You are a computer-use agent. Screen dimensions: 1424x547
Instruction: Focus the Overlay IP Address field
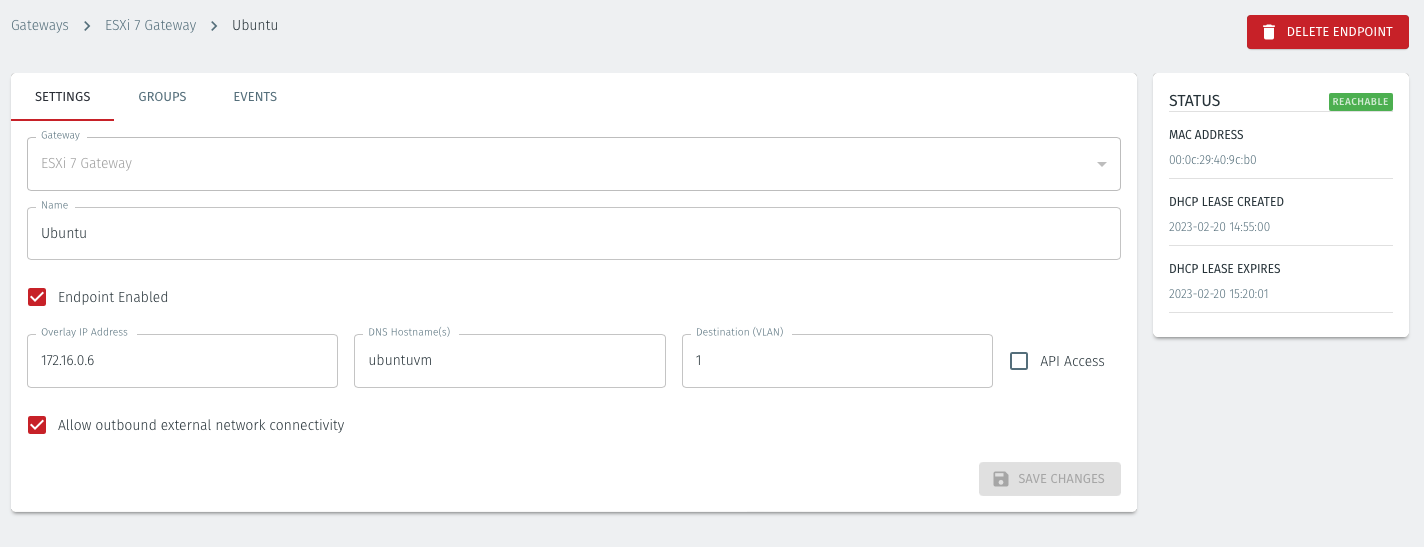pyautogui.click(x=182, y=361)
